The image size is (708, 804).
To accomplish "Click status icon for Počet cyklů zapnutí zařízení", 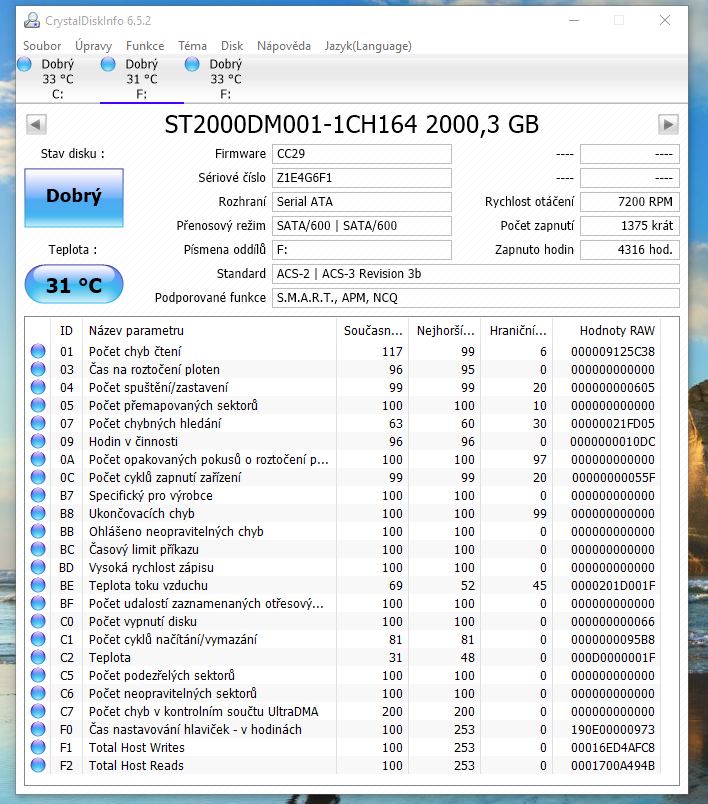I will coord(38,477).
